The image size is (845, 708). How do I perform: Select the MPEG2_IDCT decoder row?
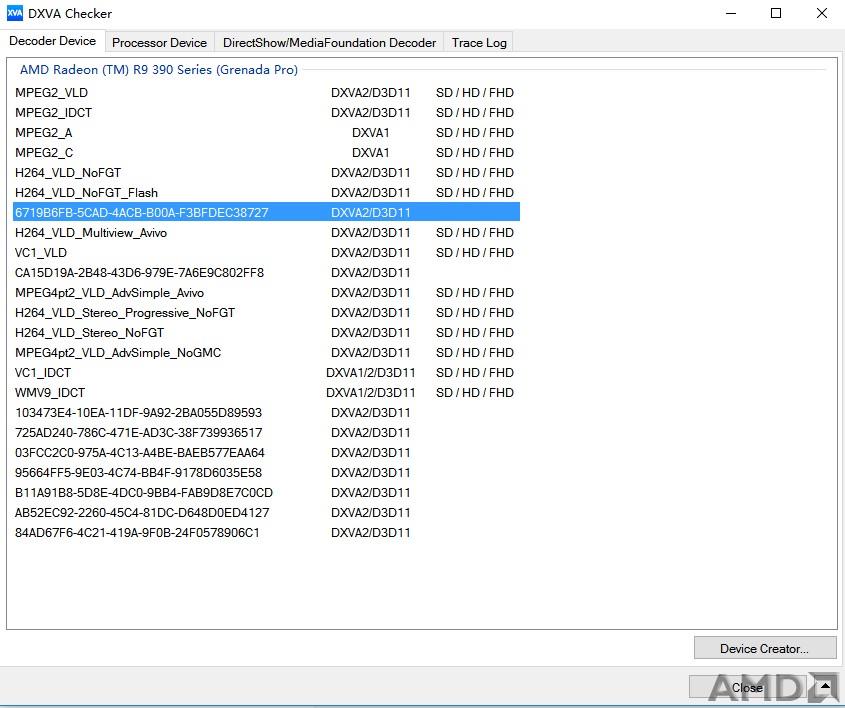(x=266, y=113)
